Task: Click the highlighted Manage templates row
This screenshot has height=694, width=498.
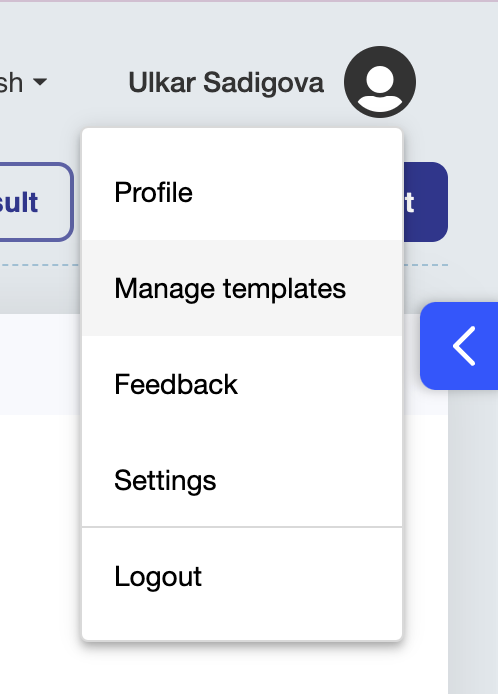Action: (242, 288)
